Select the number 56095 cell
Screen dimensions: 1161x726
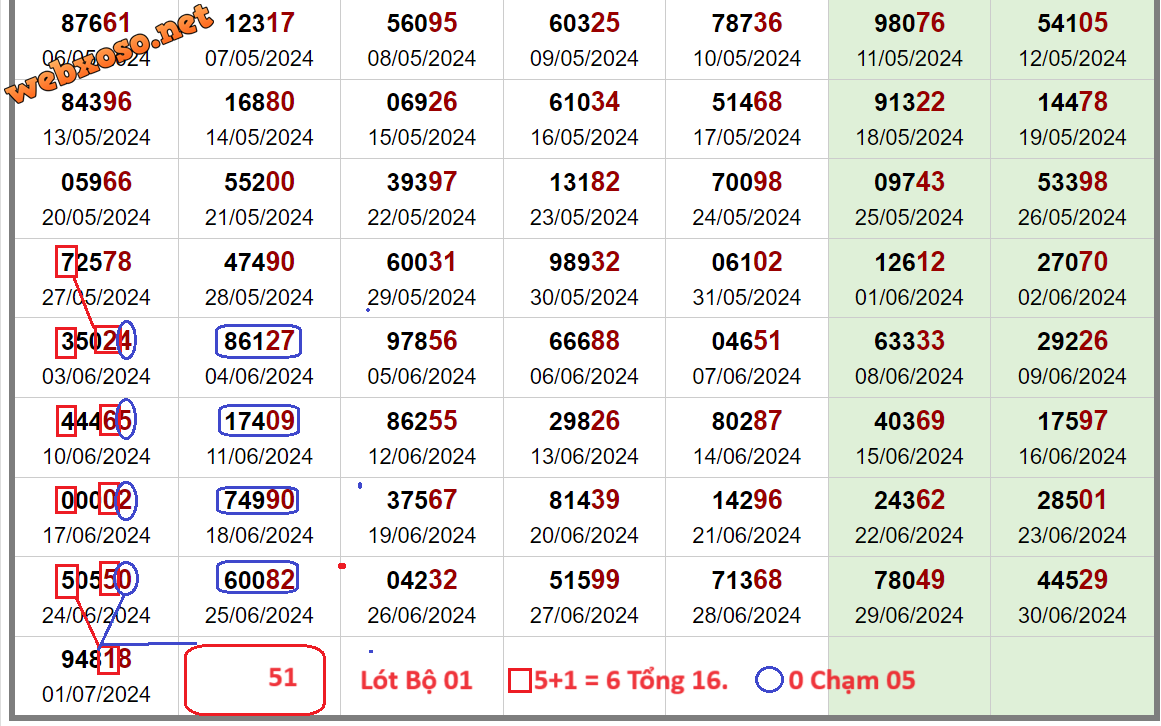(x=422, y=23)
